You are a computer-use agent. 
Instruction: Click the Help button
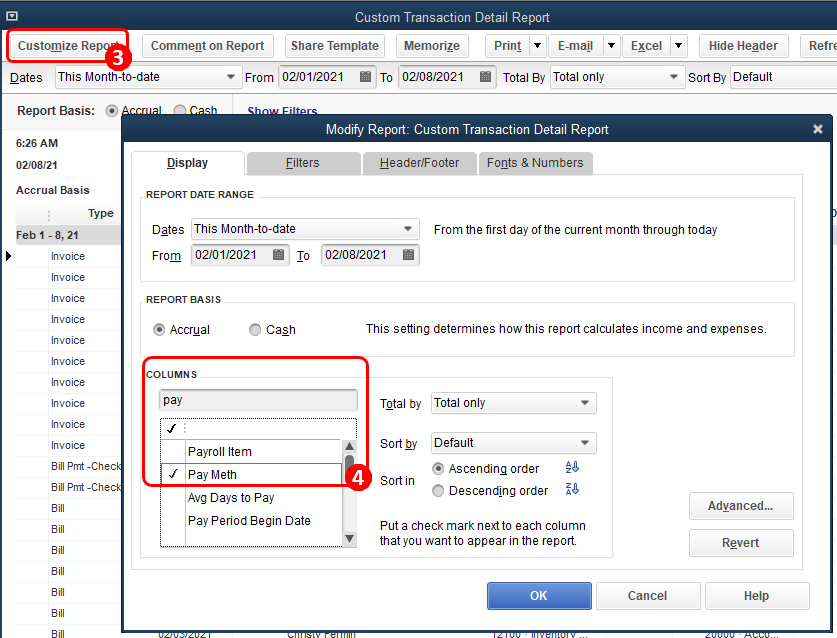[x=756, y=595]
